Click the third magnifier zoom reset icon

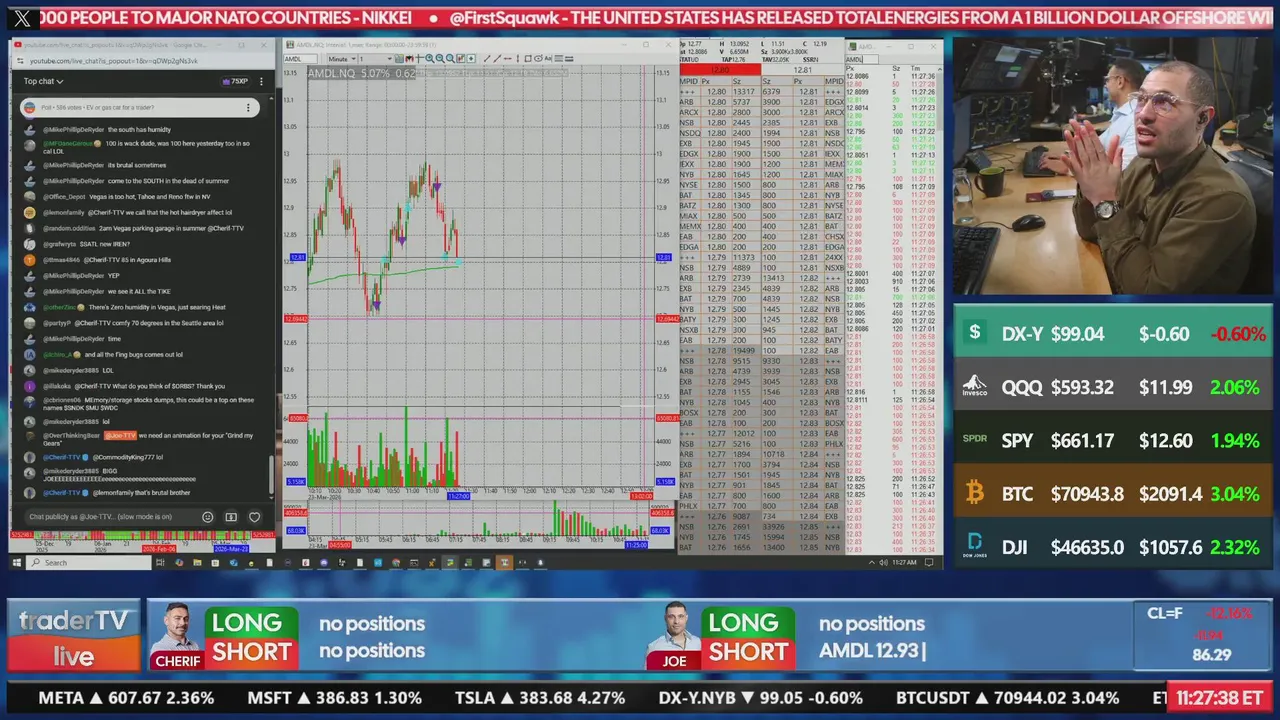coord(450,59)
